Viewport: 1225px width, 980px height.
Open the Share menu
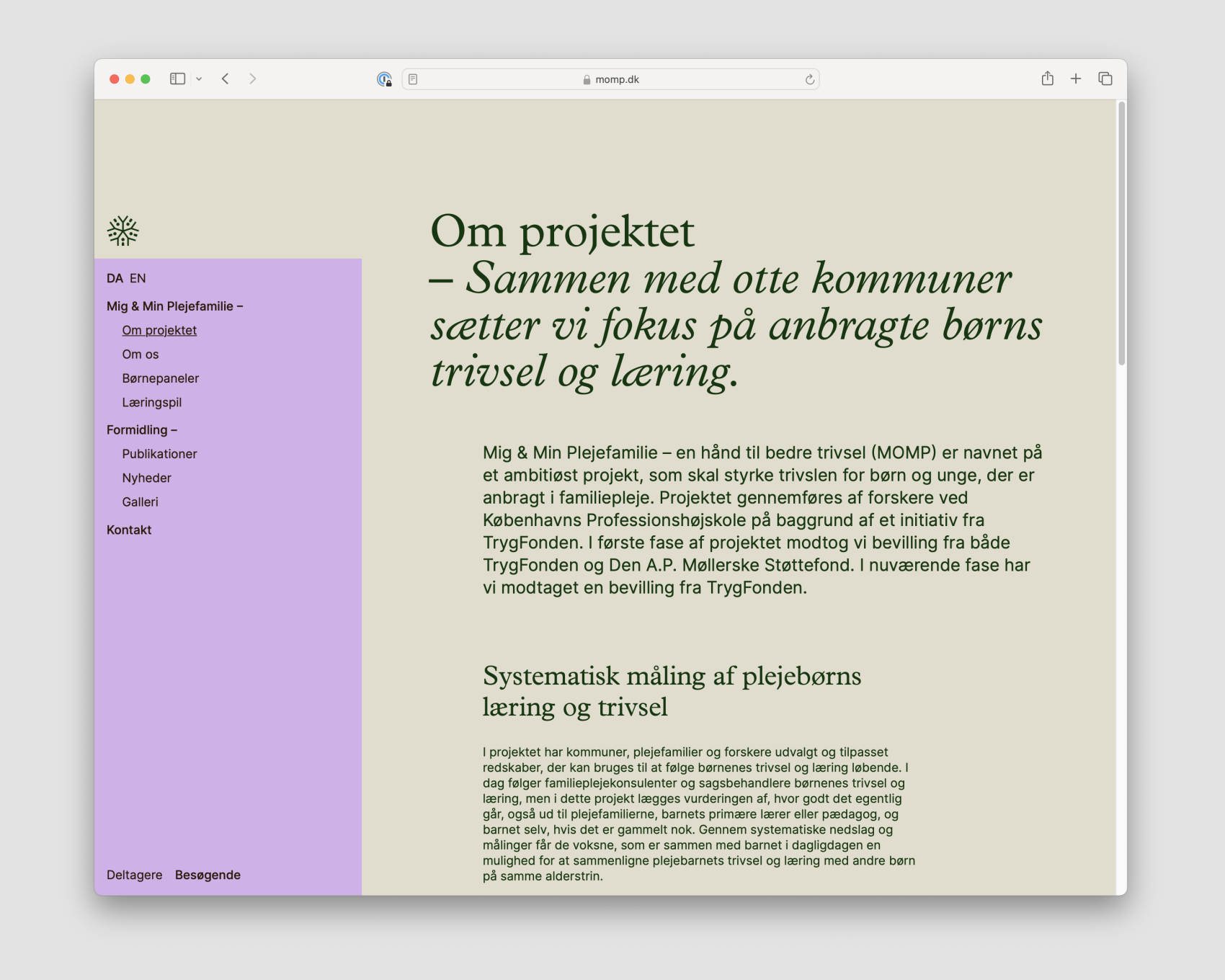1047,79
